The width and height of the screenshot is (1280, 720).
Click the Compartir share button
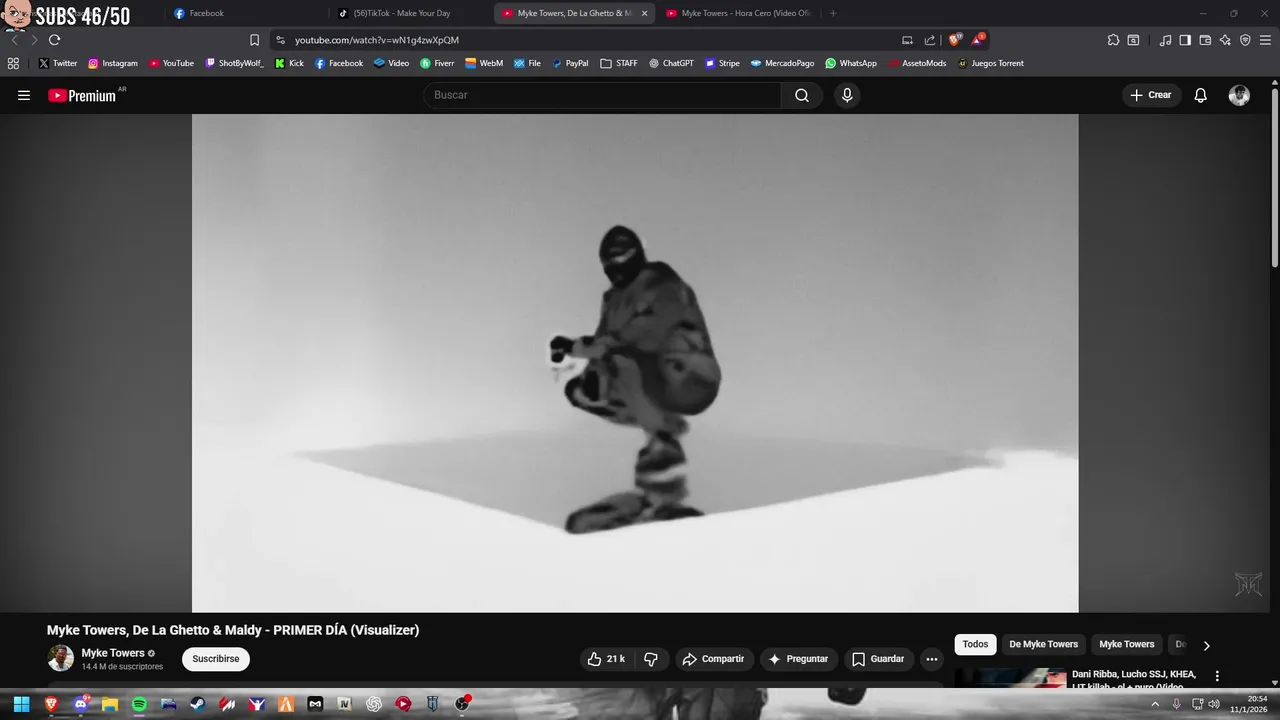click(x=714, y=659)
